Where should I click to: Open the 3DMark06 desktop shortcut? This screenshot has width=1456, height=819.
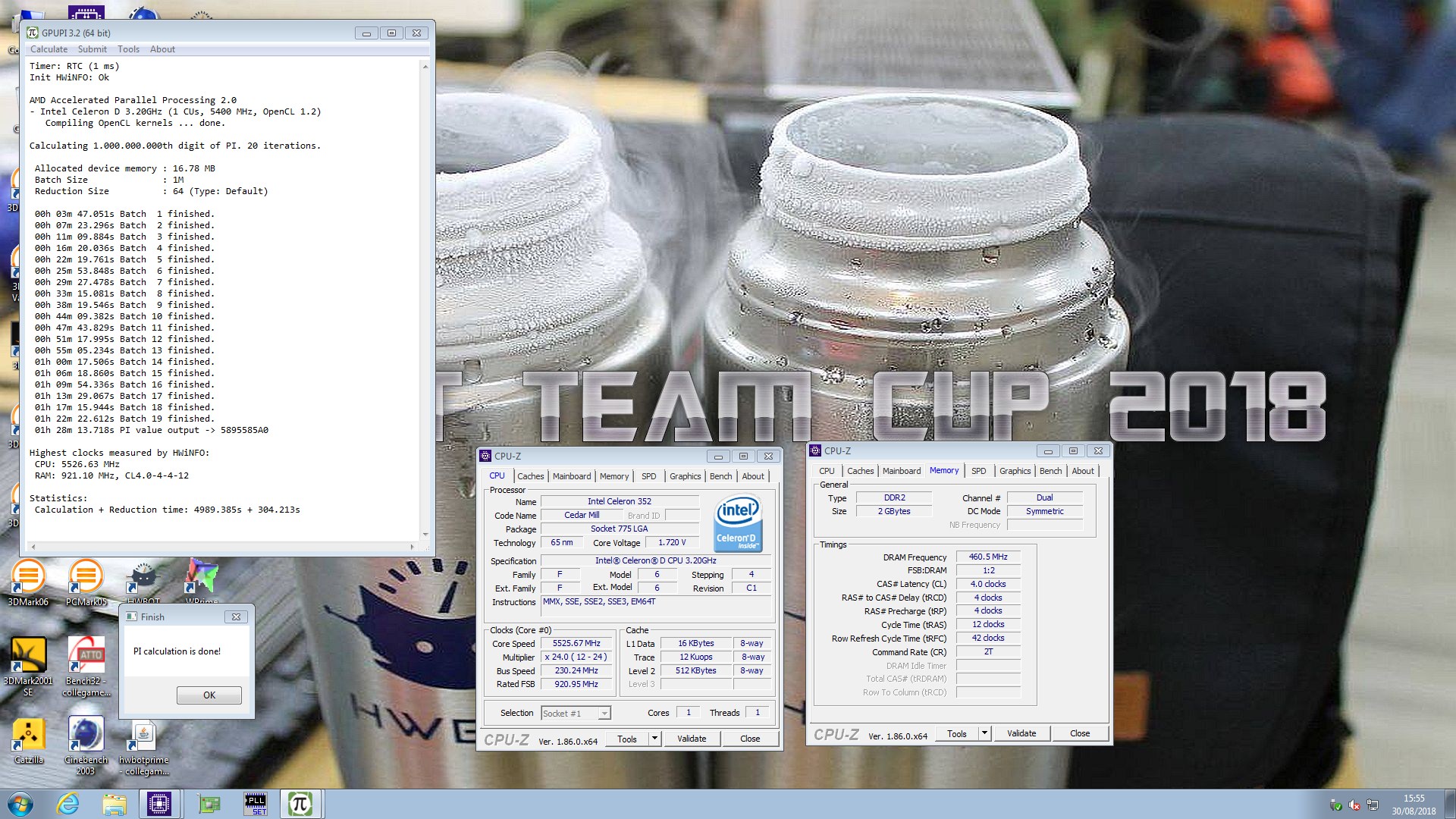(x=28, y=582)
